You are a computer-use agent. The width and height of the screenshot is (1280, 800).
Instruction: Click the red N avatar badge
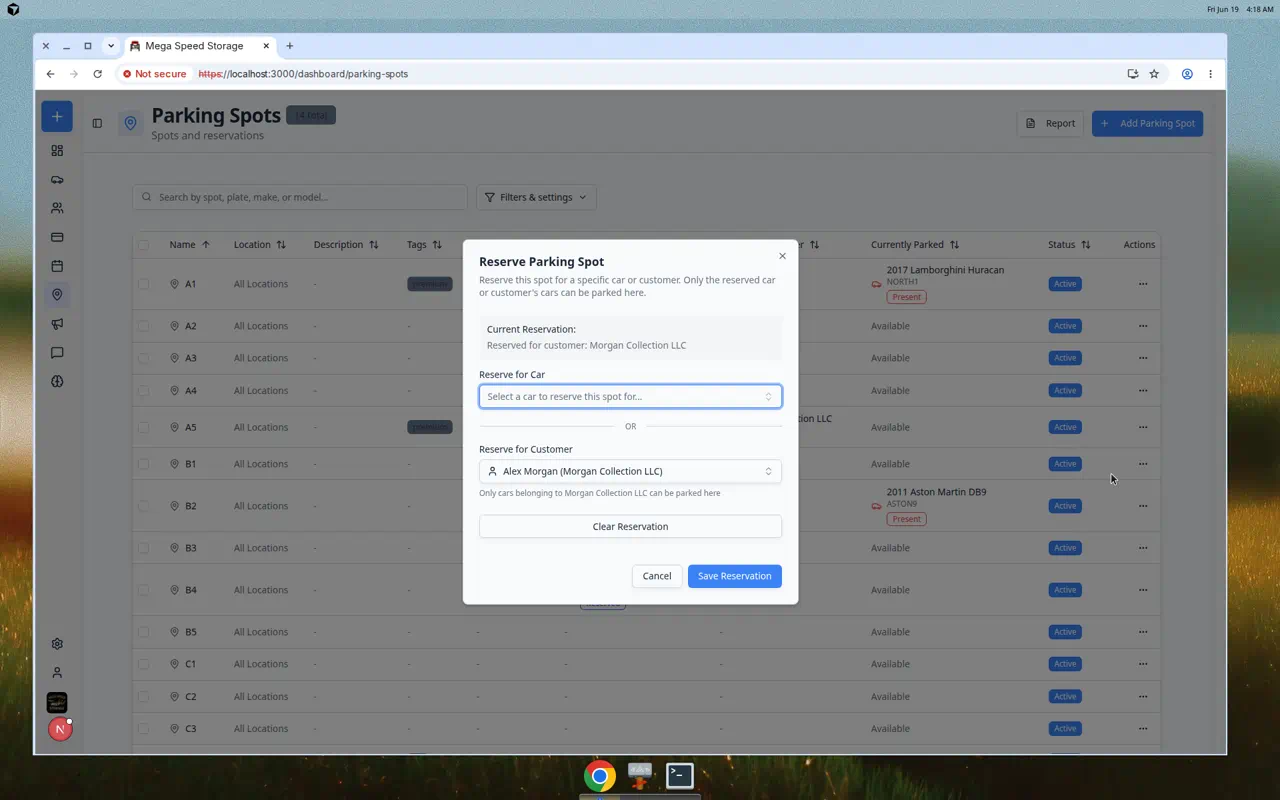[59, 729]
